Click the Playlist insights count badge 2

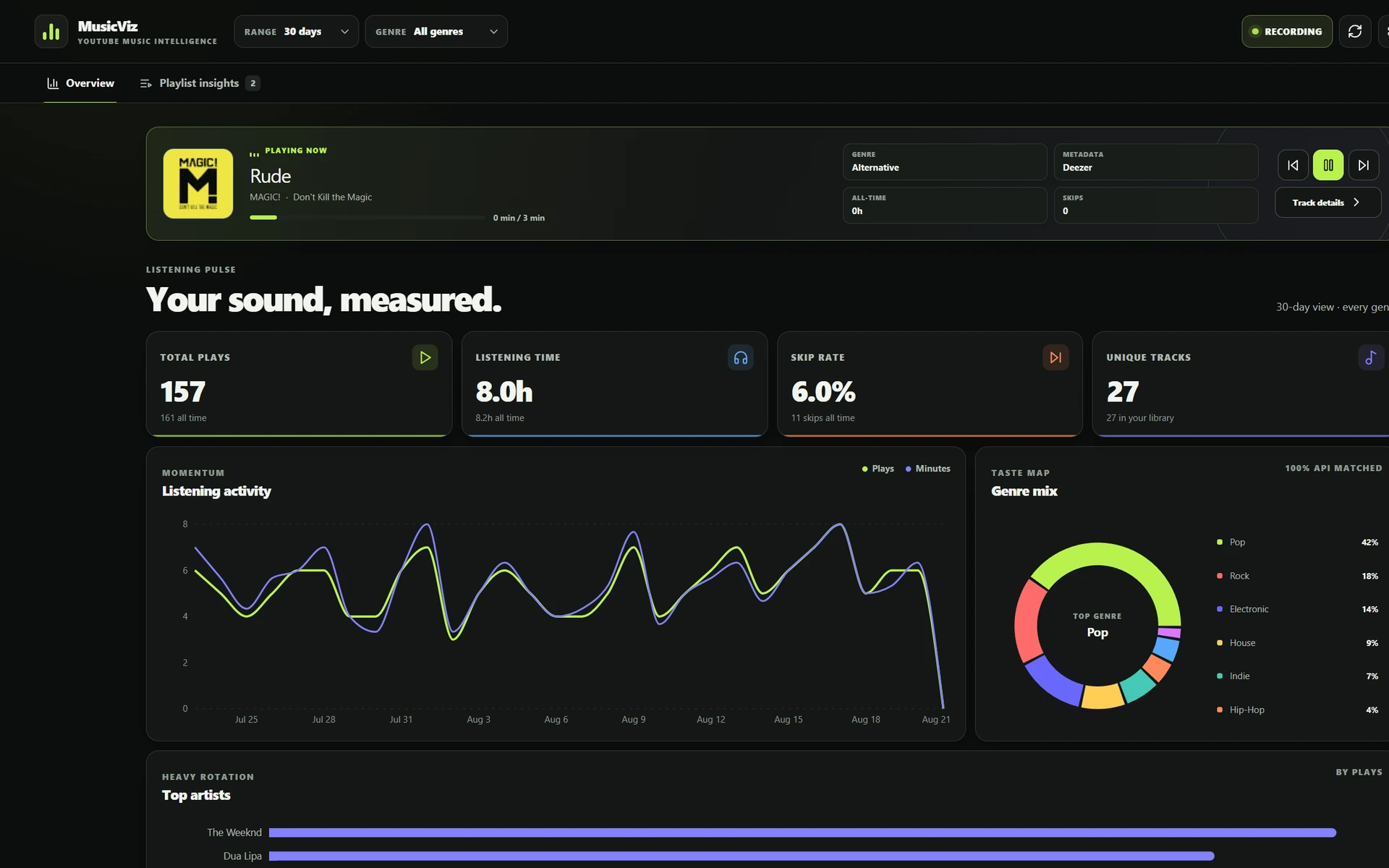(252, 83)
